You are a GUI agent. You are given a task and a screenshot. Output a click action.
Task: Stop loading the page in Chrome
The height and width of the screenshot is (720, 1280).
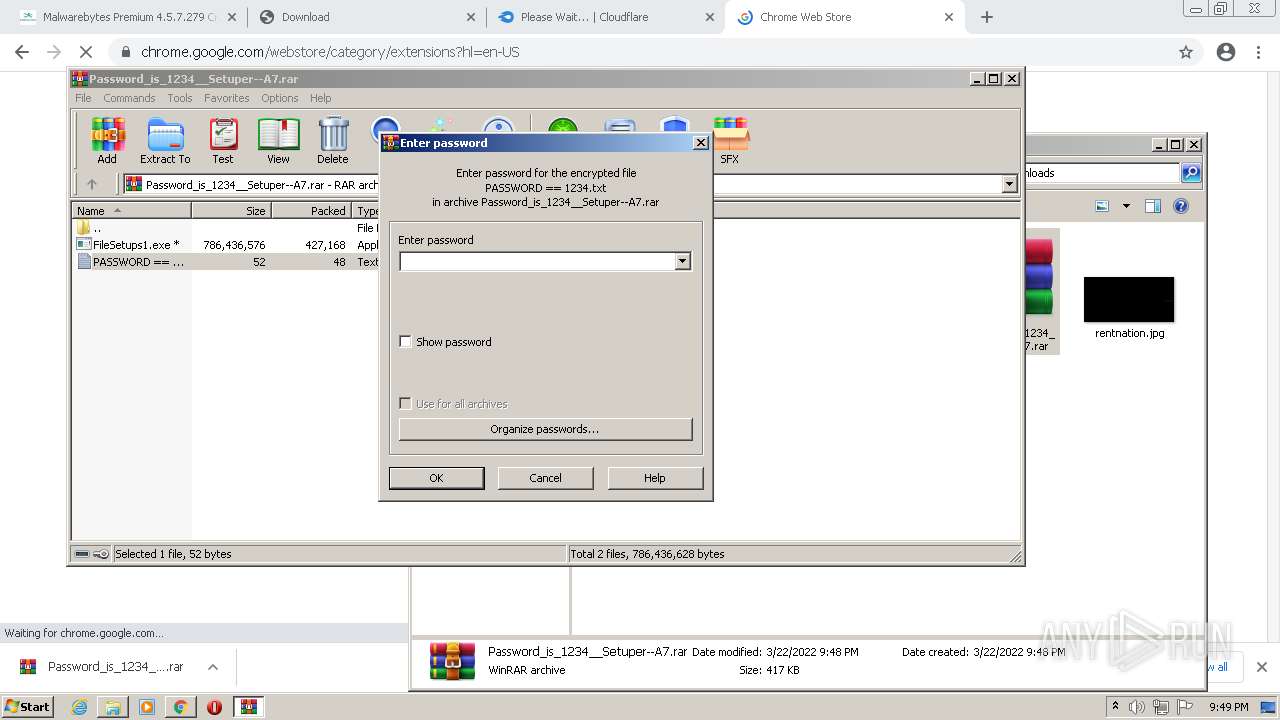[x=86, y=52]
